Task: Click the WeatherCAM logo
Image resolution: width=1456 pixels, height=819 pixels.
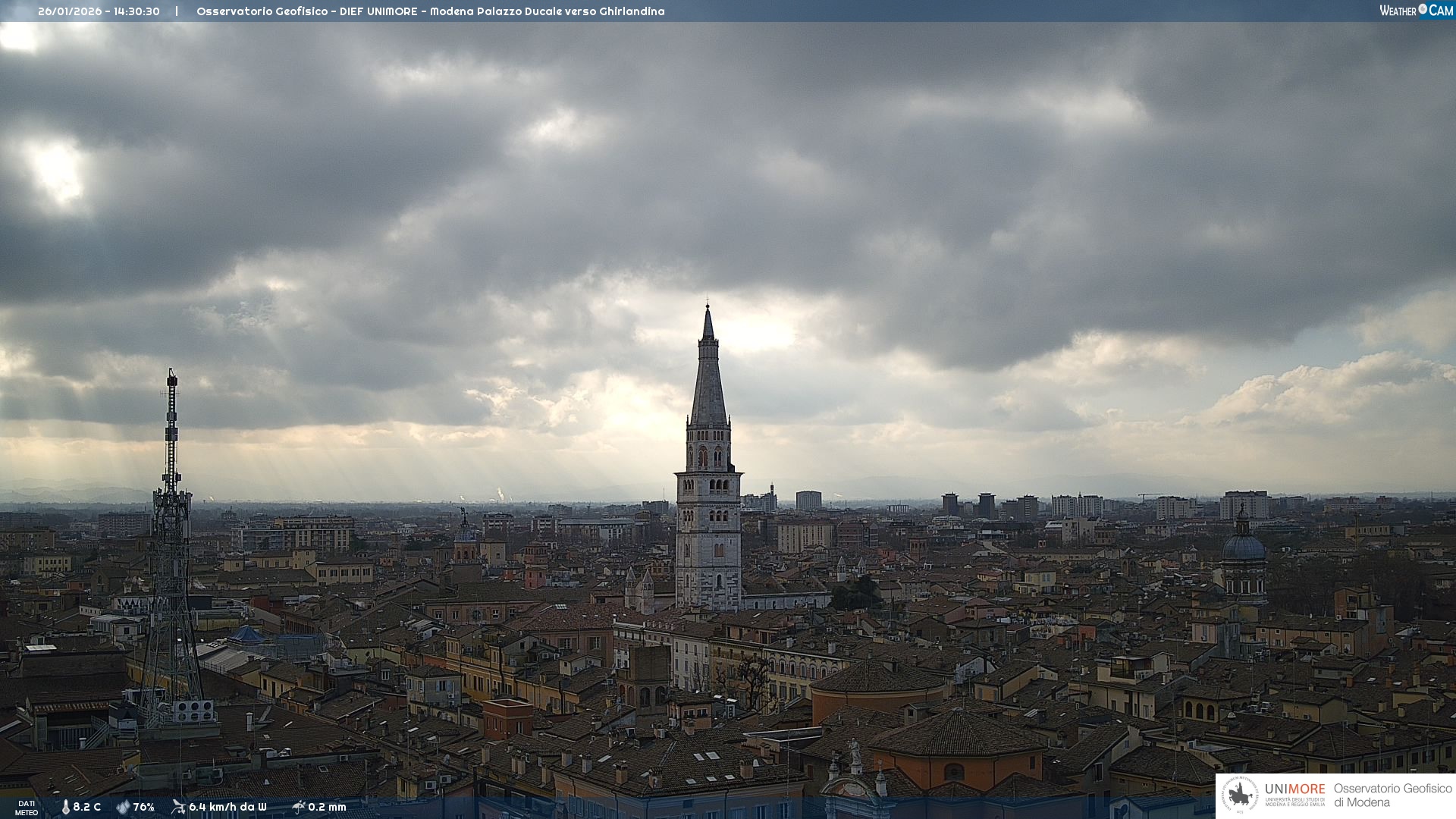Action: [x=1416, y=11]
